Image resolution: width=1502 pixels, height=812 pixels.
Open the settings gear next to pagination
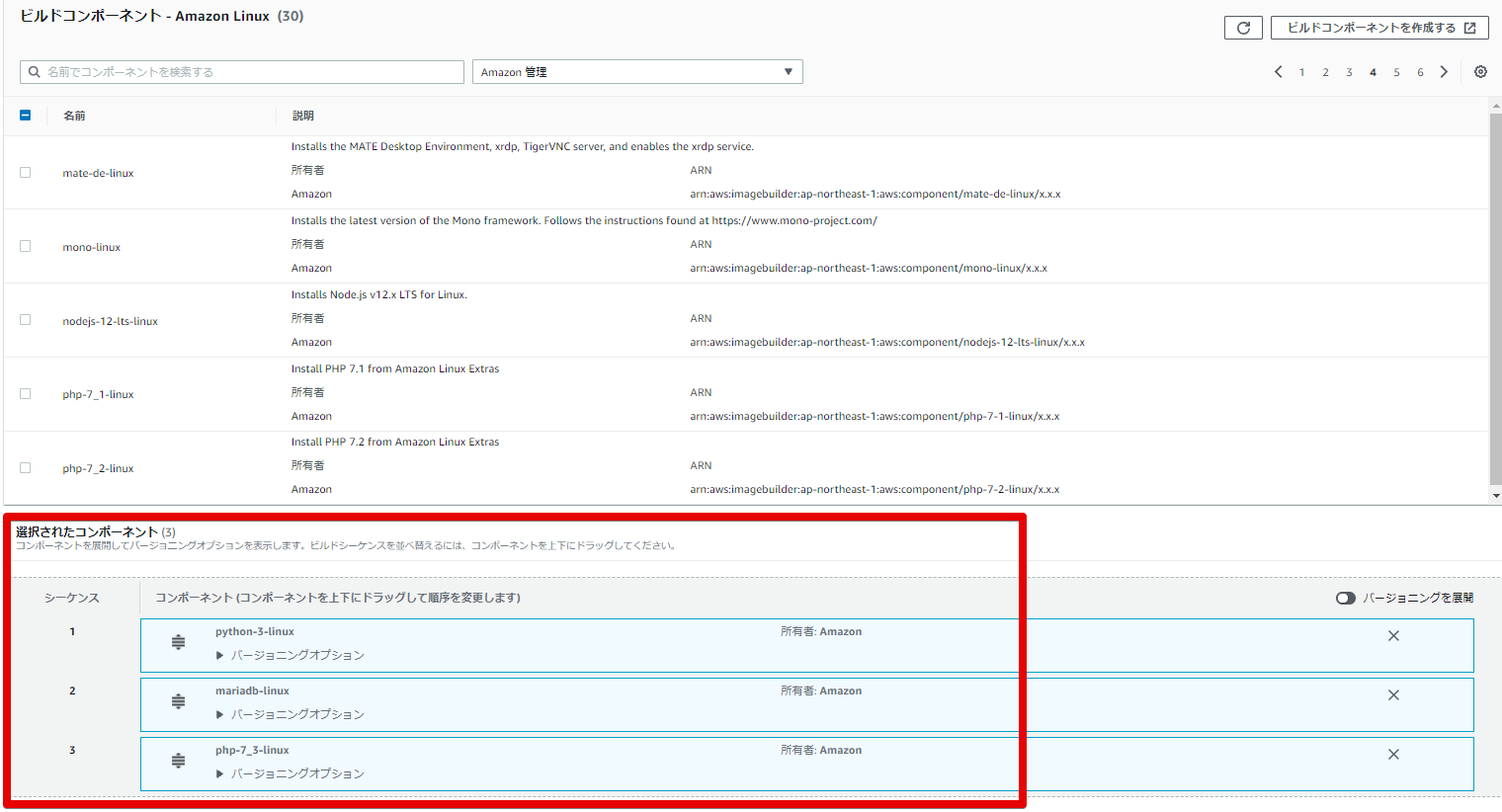1479,71
